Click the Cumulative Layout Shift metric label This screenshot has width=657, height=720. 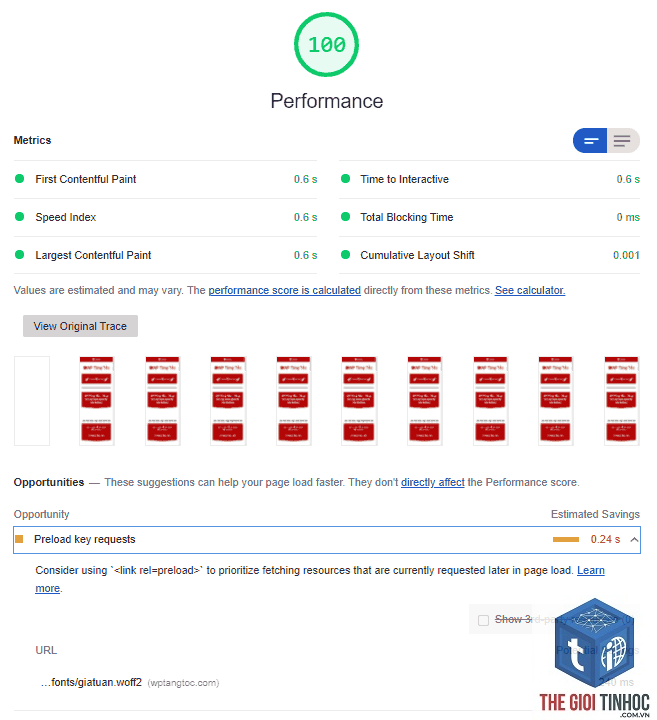click(417, 255)
